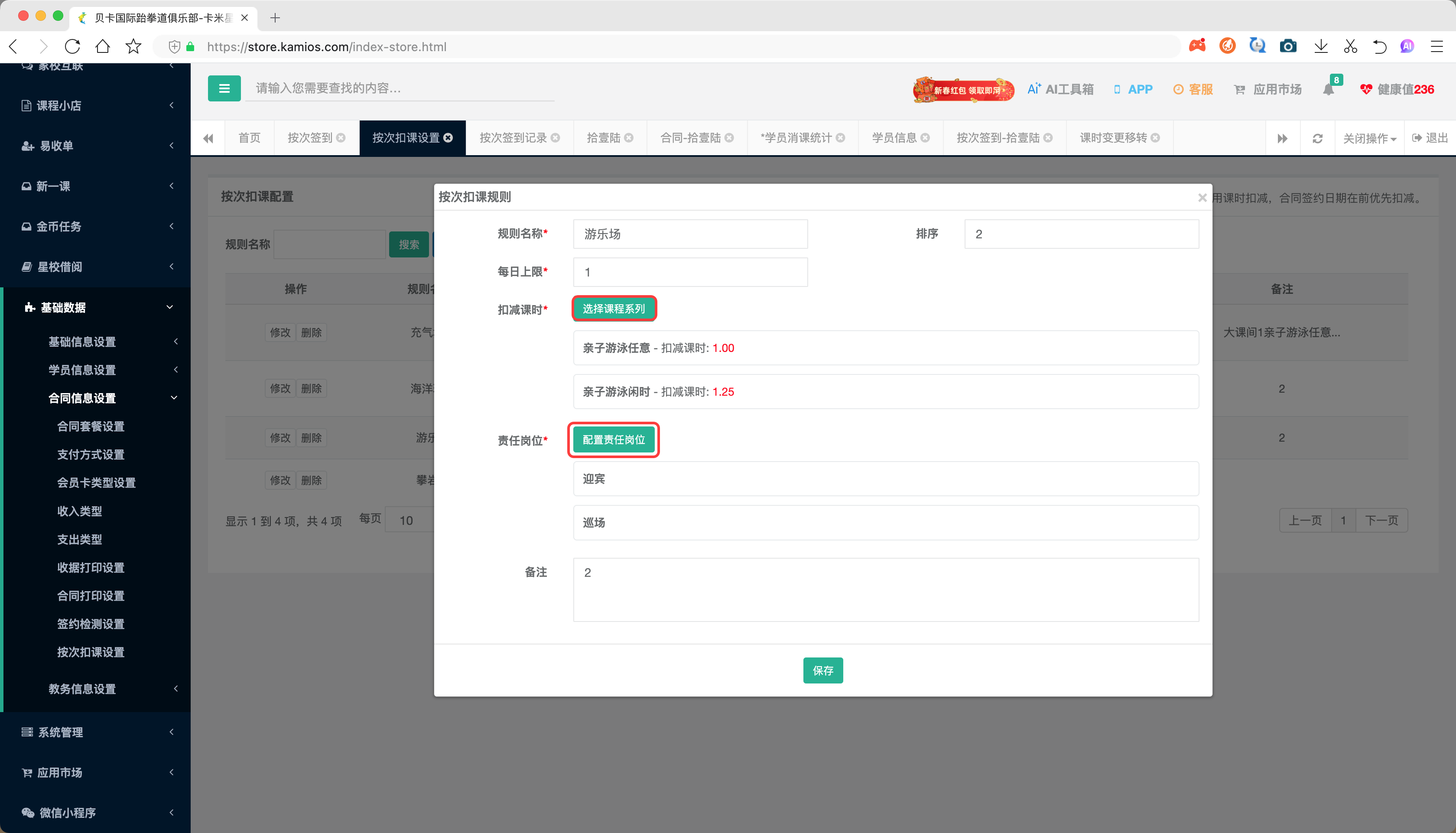Click the green hamburger menu toggle button
This screenshot has height=833, width=1456.
pos(224,89)
